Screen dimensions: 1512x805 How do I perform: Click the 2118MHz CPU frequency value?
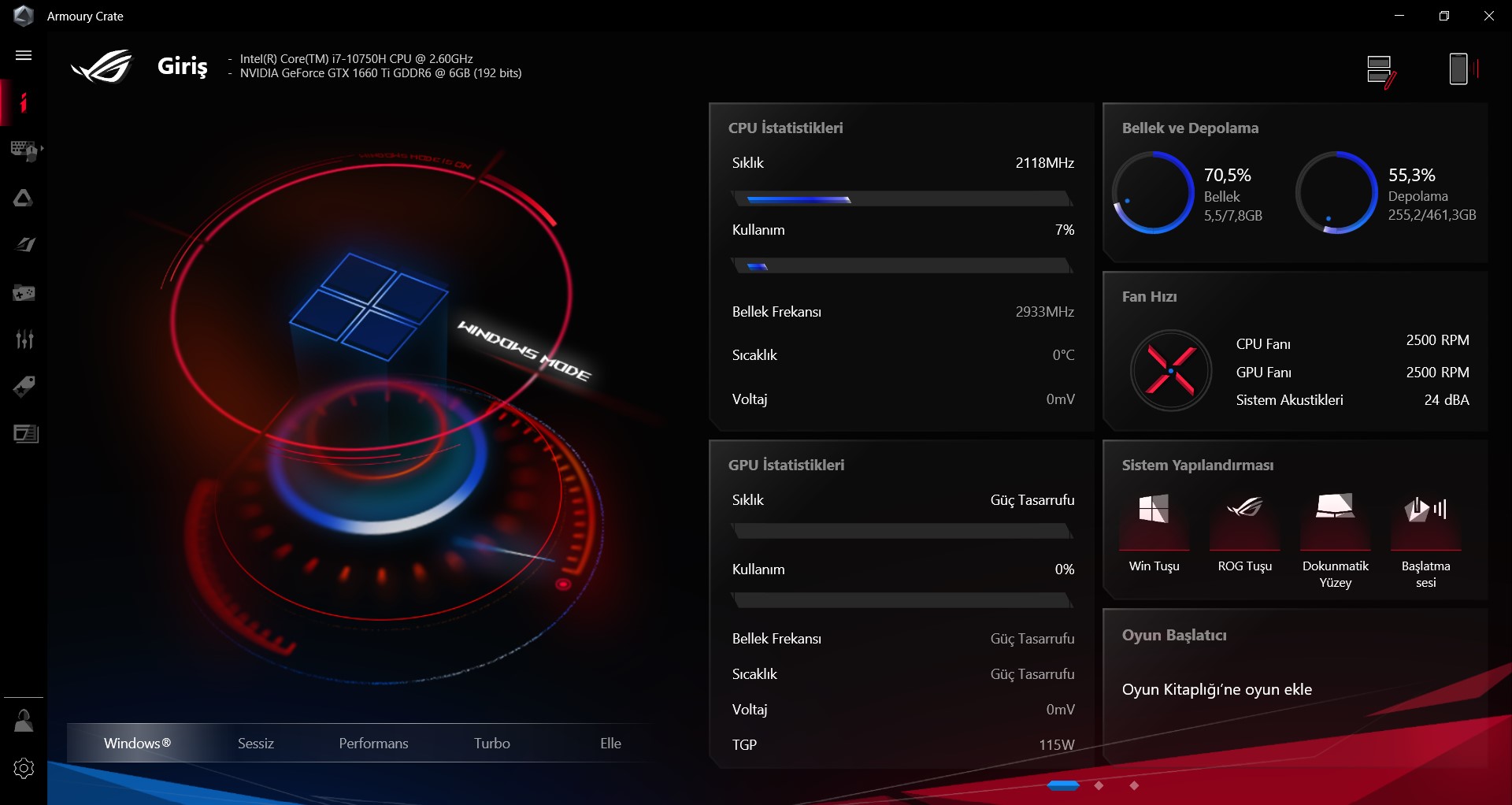coord(1044,163)
